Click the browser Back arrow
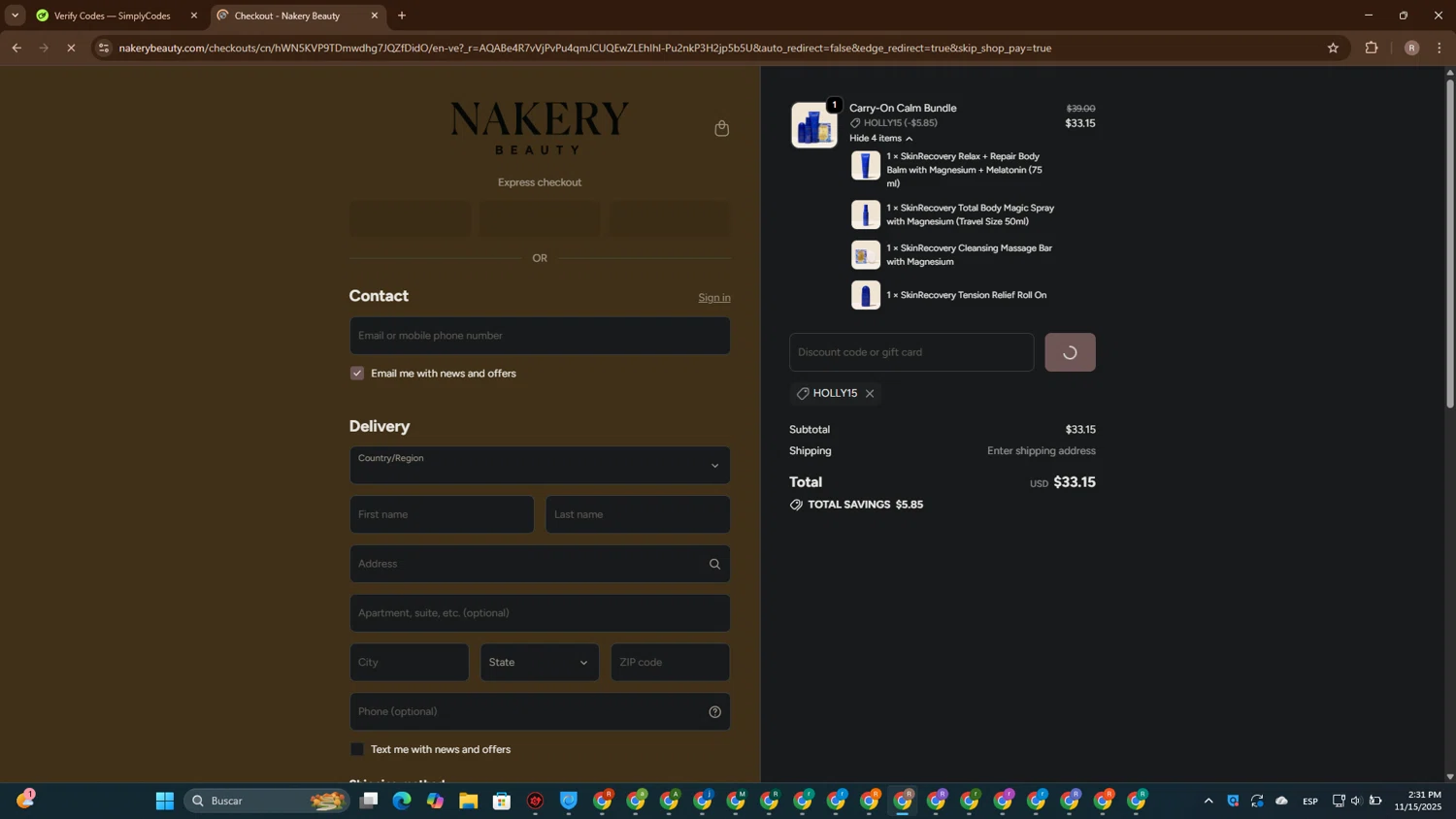 (x=17, y=48)
